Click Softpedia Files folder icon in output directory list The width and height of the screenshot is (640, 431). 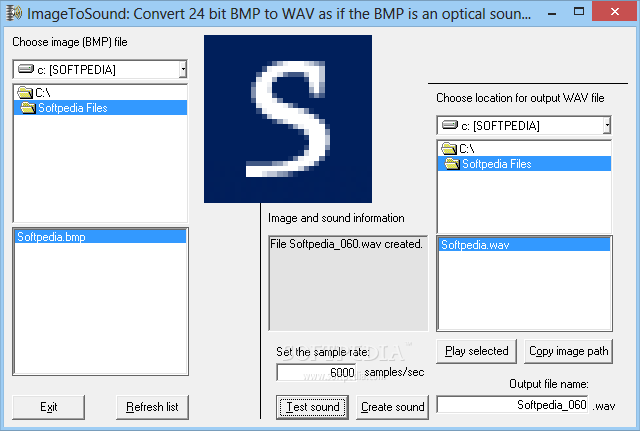(x=452, y=164)
